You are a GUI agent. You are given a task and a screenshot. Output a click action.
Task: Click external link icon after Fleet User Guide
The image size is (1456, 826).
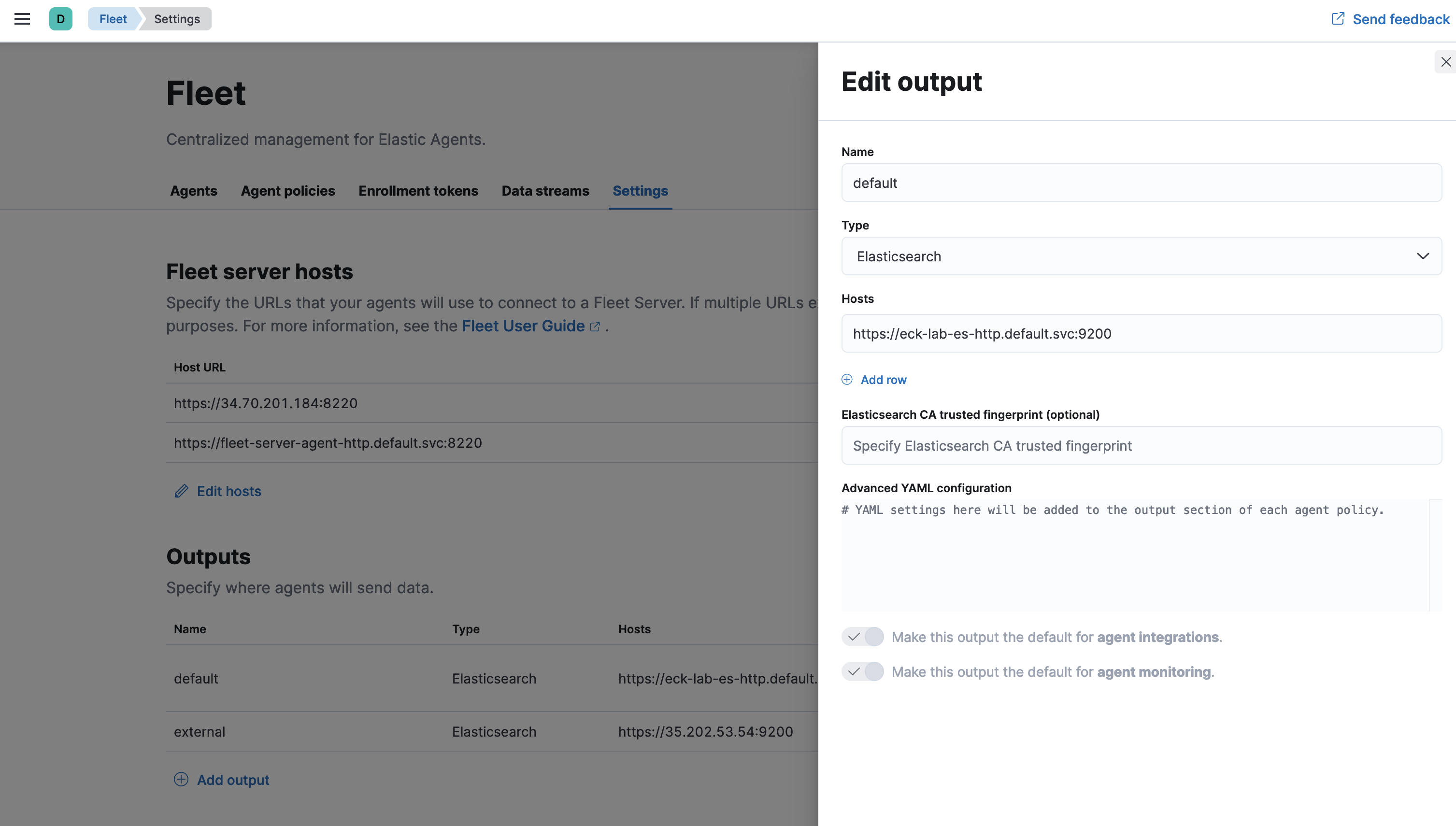click(x=595, y=327)
